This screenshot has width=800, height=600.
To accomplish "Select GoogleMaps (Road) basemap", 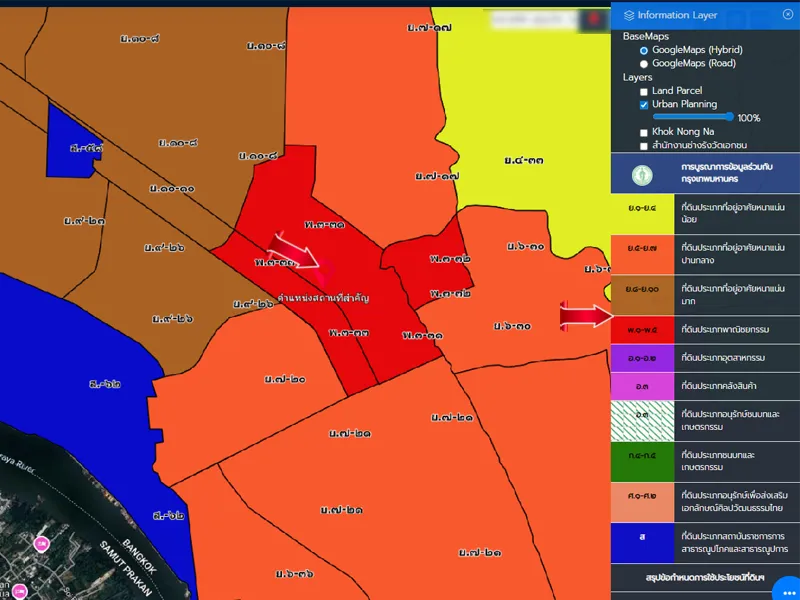I will [644, 63].
